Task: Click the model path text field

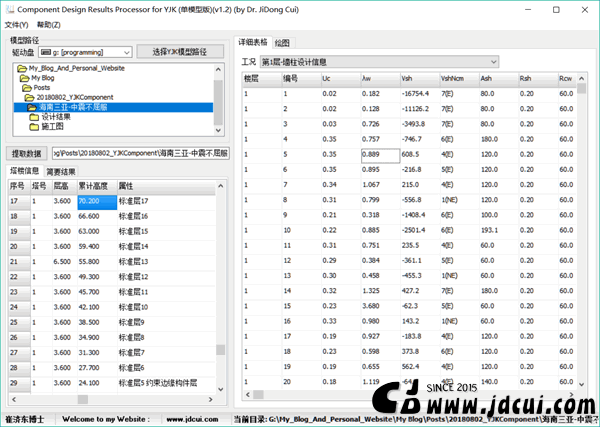Action: tap(141, 153)
